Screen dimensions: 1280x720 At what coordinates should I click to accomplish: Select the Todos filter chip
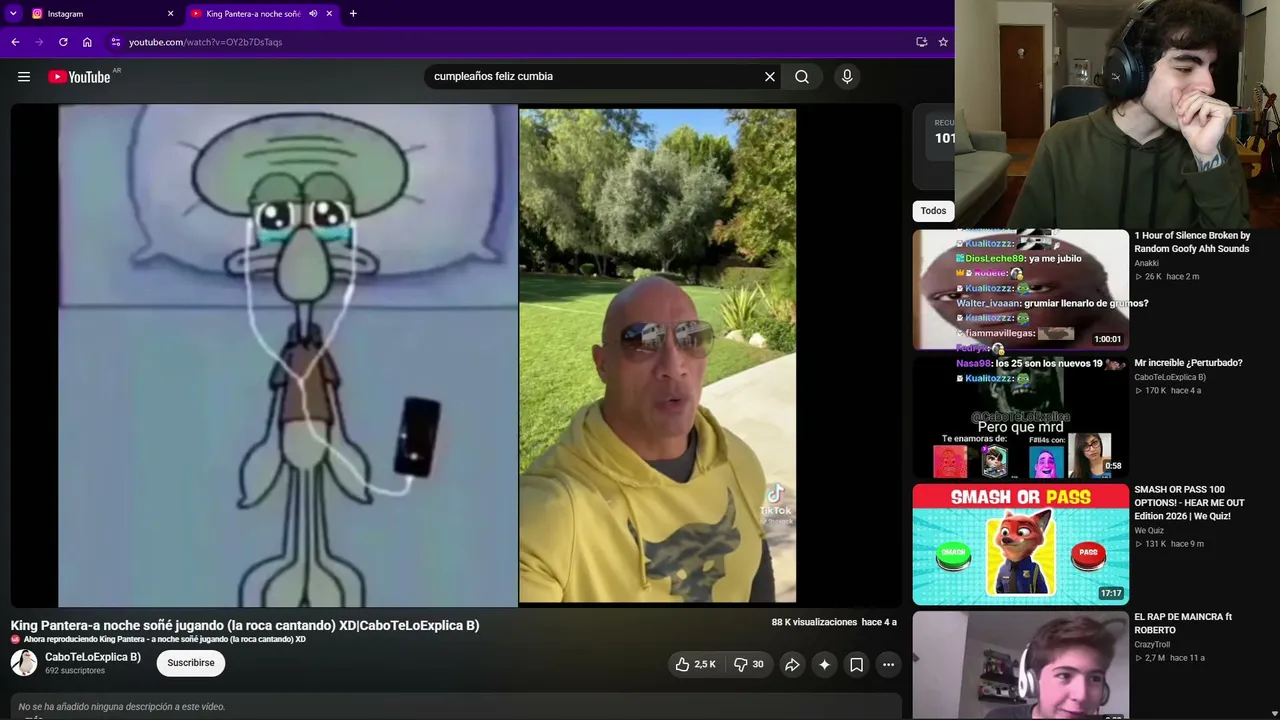(933, 211)
